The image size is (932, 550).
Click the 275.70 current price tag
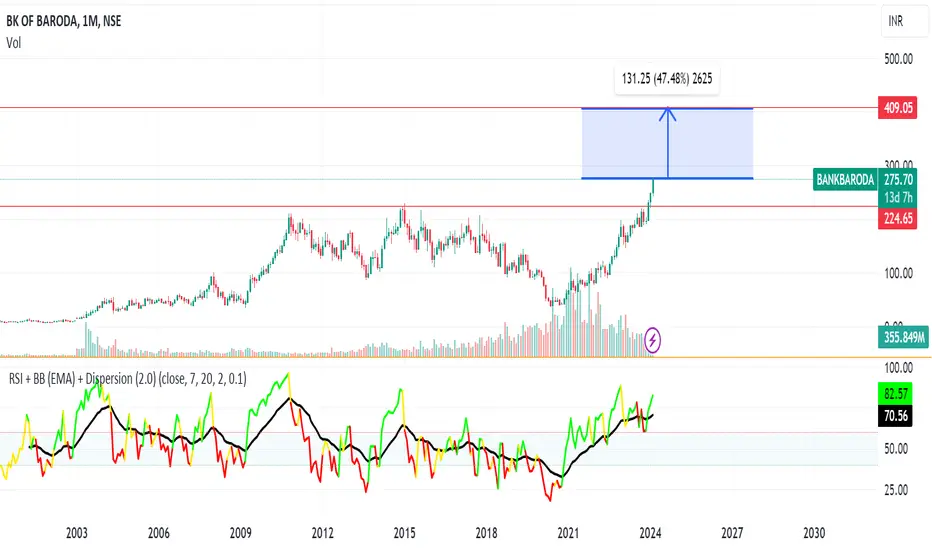(x=898, y=180)
